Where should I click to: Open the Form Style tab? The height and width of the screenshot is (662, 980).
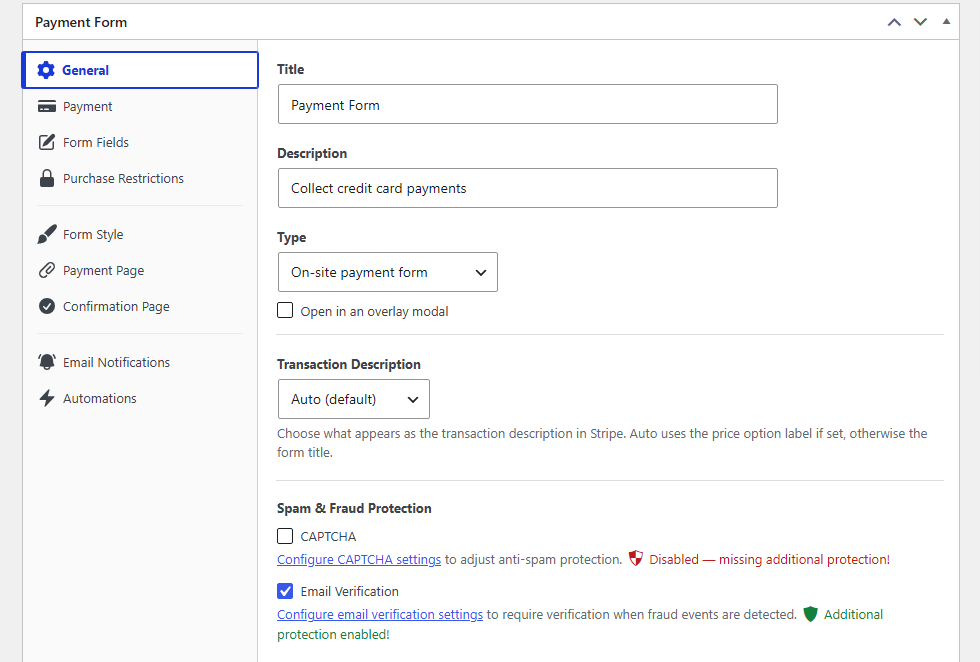click(x=140, y=234)
